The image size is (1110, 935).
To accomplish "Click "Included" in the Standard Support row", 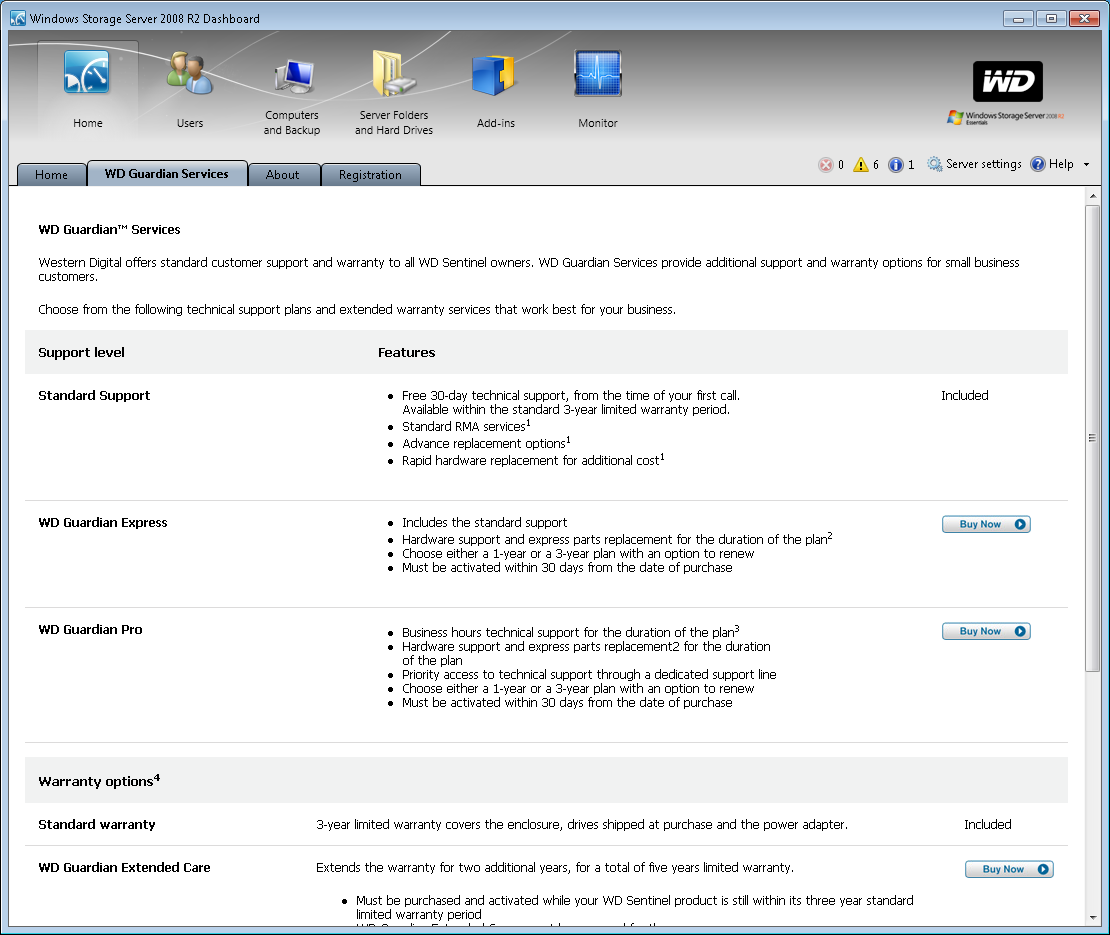I will [x=964, y=396].
